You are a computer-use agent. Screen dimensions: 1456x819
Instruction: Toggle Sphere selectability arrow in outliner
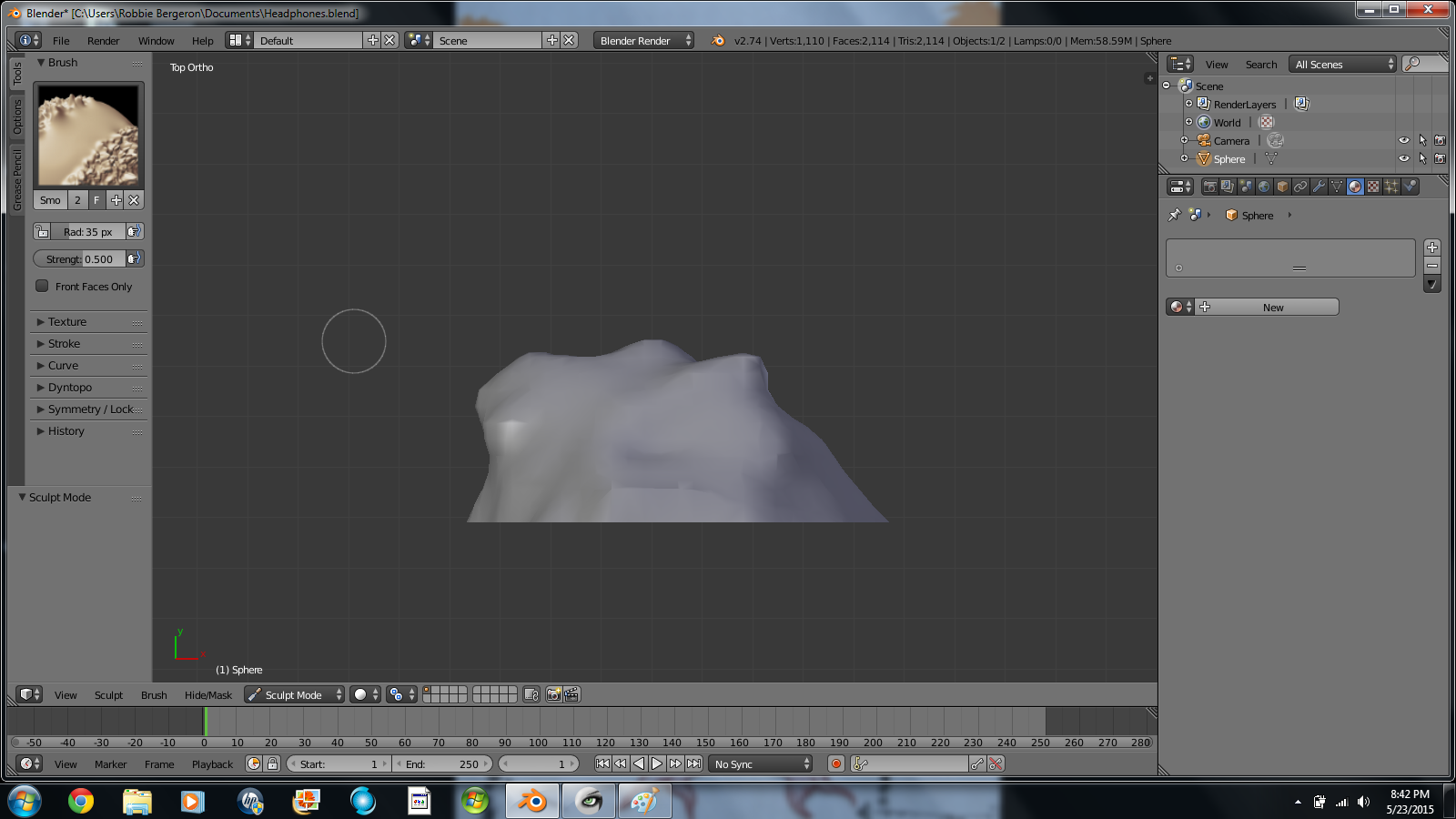point(1422,158)
